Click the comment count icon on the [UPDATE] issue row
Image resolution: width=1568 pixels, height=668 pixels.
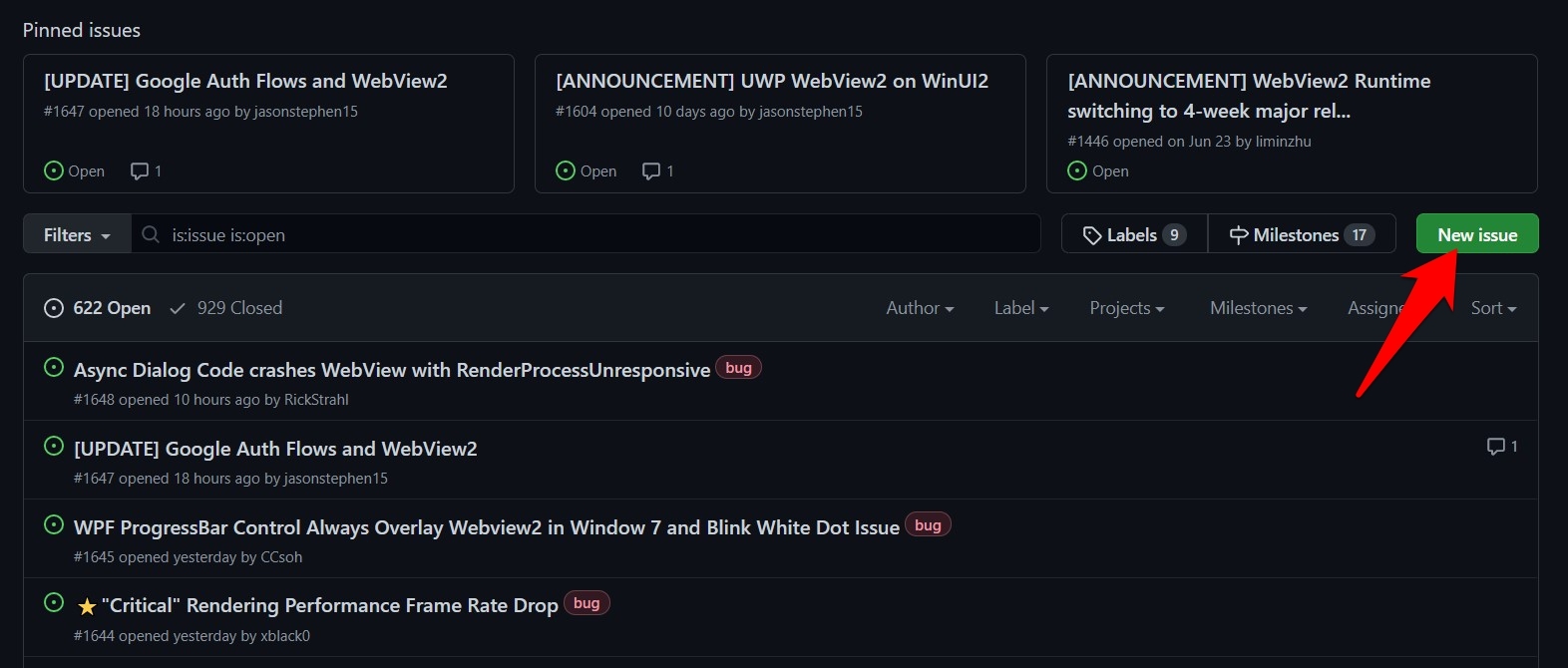(x=1495, y=447)
